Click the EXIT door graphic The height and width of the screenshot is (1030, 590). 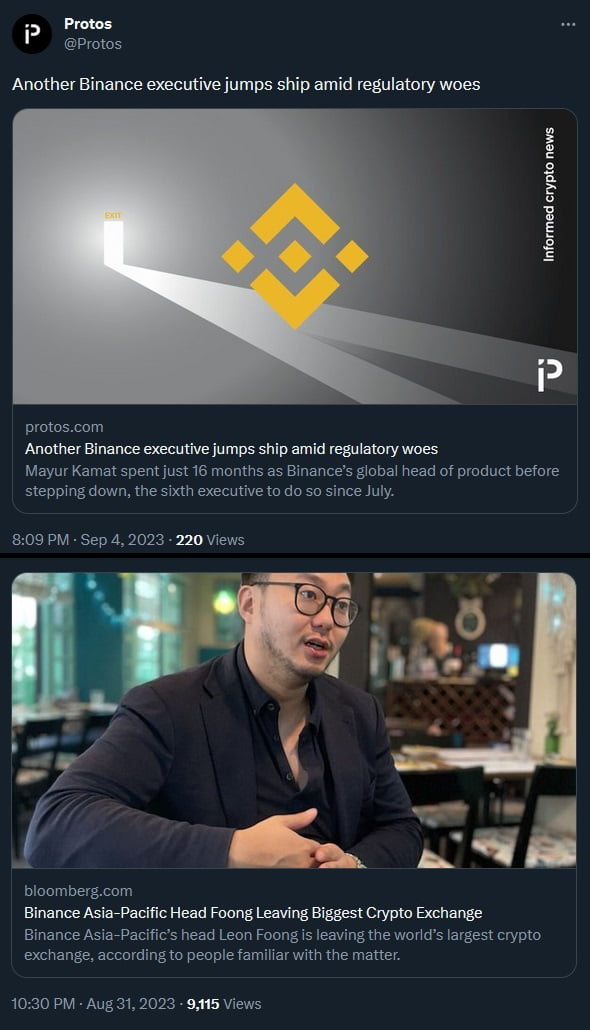[114, 240]
